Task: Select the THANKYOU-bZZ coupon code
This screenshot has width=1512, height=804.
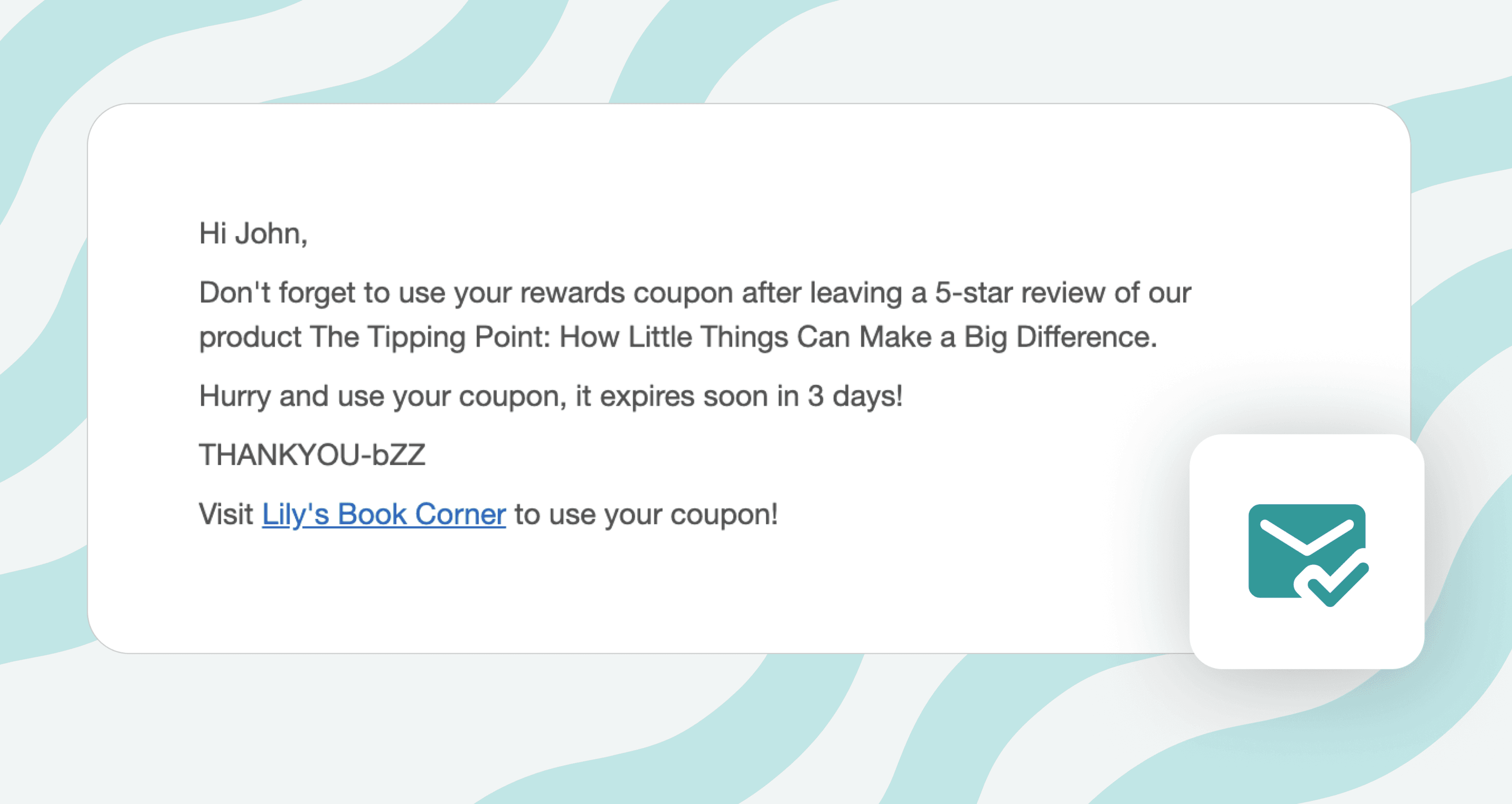Action: coord(312,455)
